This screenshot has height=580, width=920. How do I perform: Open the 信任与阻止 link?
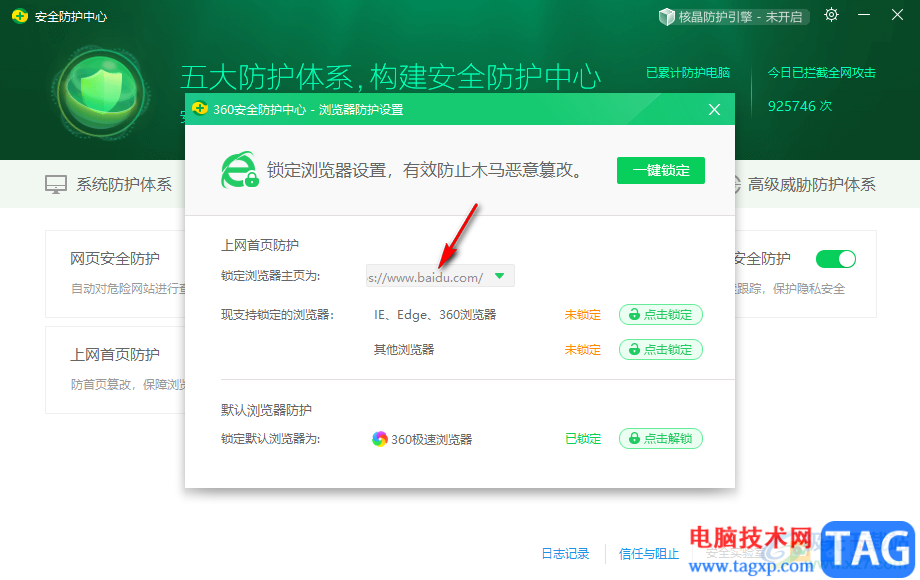pyautogui.click(x=648, y=554)
